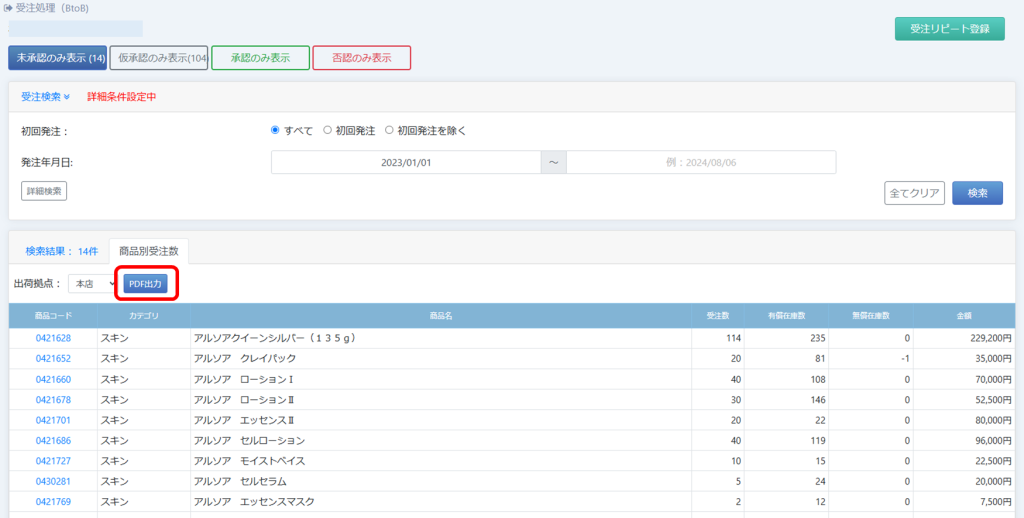
Task: Click 受注リピート登録 button
Action: point(949,29)
